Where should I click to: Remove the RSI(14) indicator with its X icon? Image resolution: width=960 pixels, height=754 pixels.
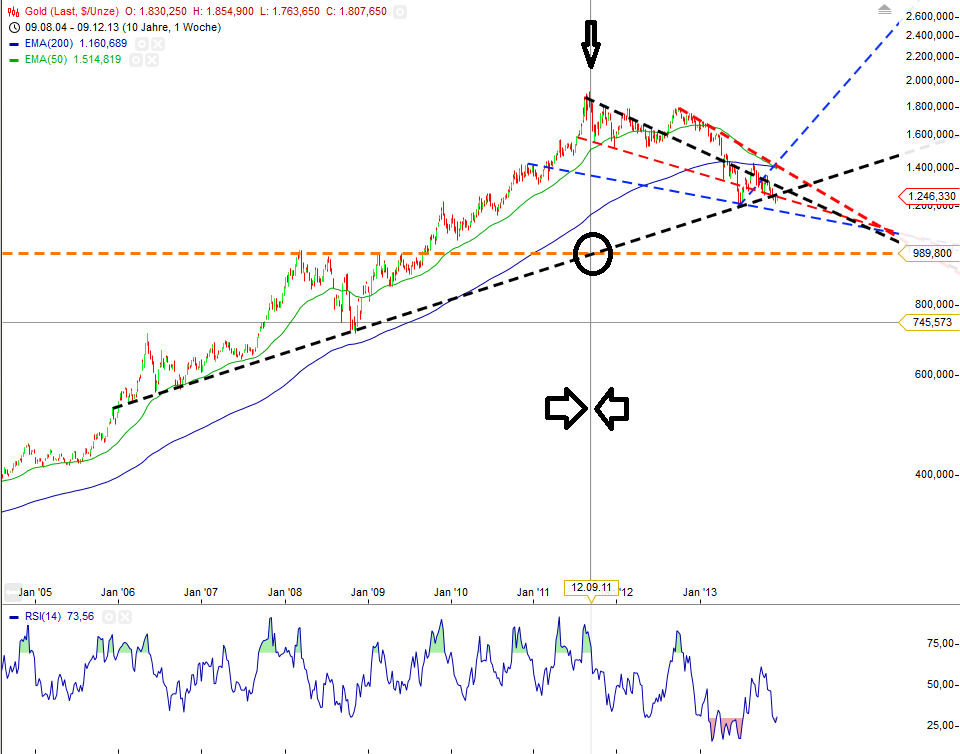pos(125,617)
